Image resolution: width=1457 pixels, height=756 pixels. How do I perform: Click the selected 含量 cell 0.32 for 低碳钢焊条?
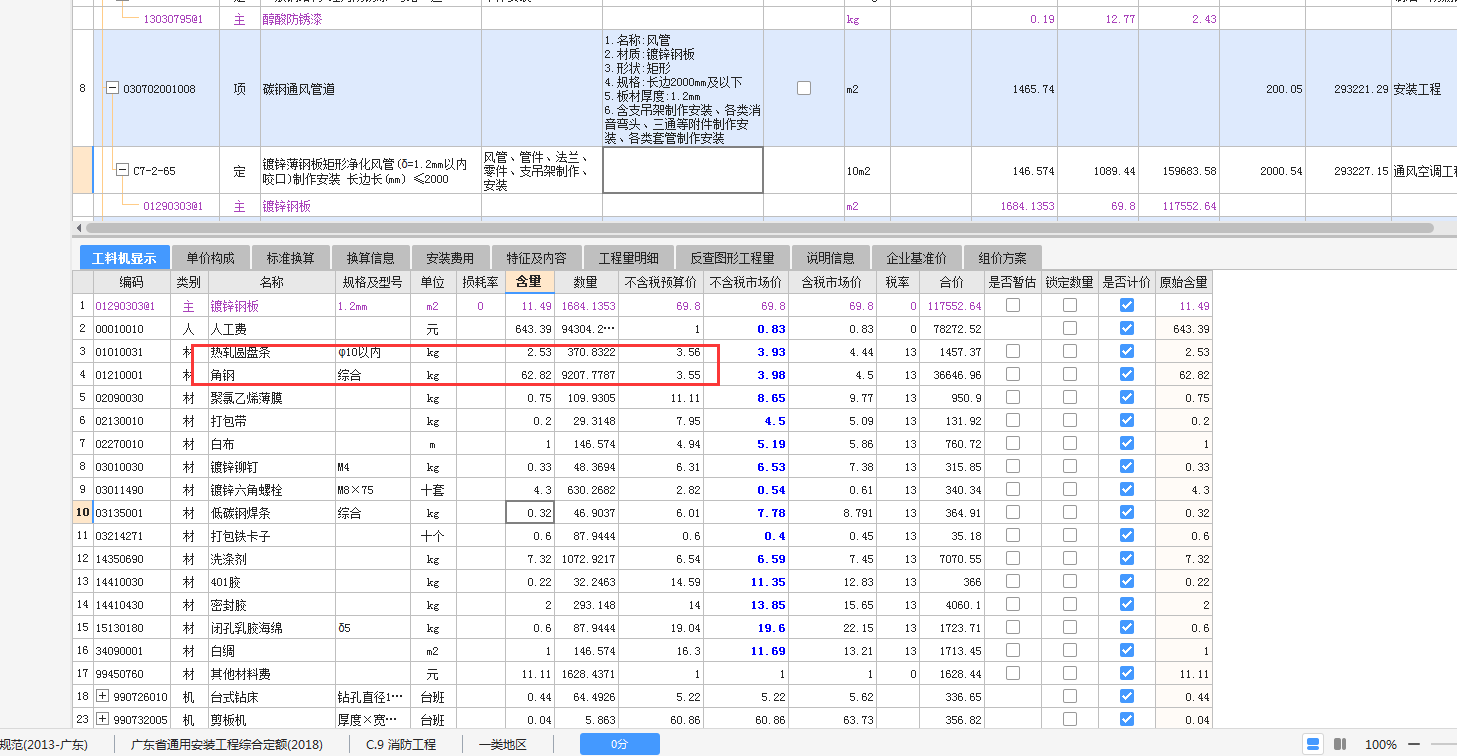pos(528,512)
